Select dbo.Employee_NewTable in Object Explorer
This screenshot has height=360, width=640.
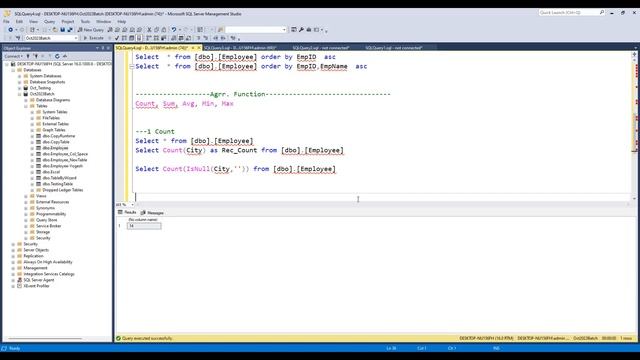tap(64, 160)
